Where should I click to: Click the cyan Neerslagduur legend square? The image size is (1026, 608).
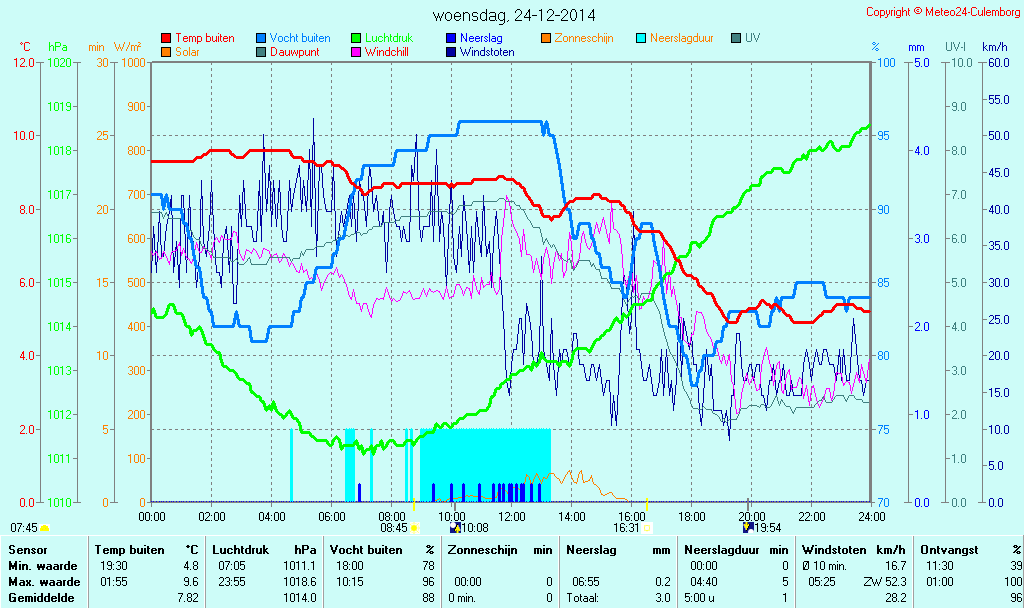[x=641, y=38]
